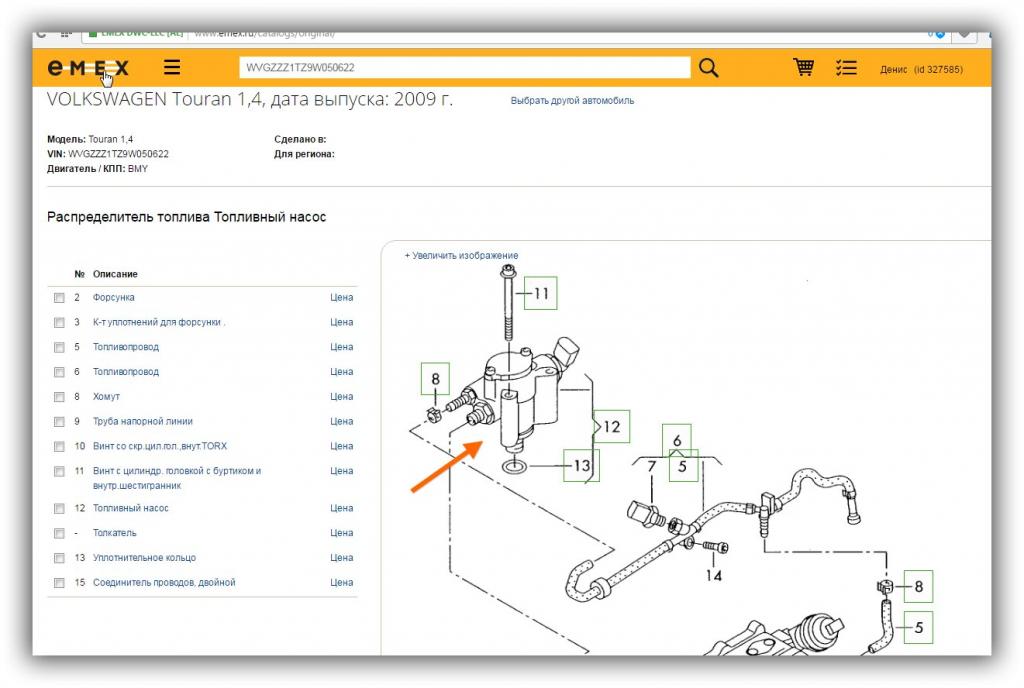Click the search magnifier icon
This screenshot has height=688, width=1024.
point(709,67)
